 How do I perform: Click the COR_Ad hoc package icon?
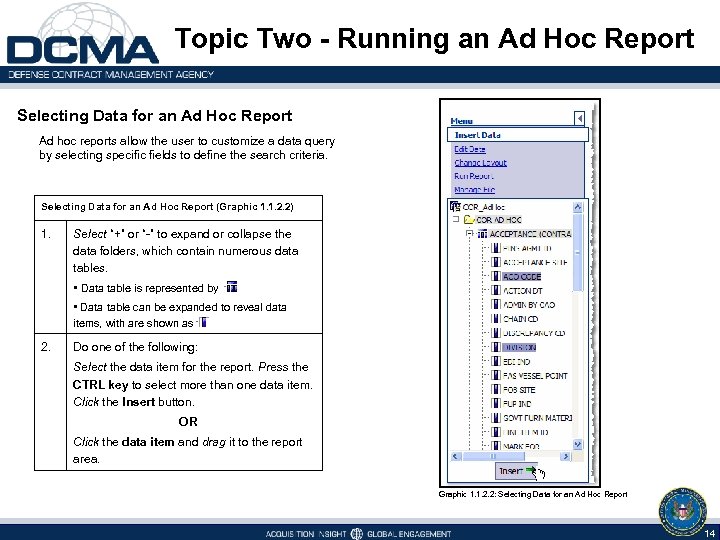[x=455, y=207]
